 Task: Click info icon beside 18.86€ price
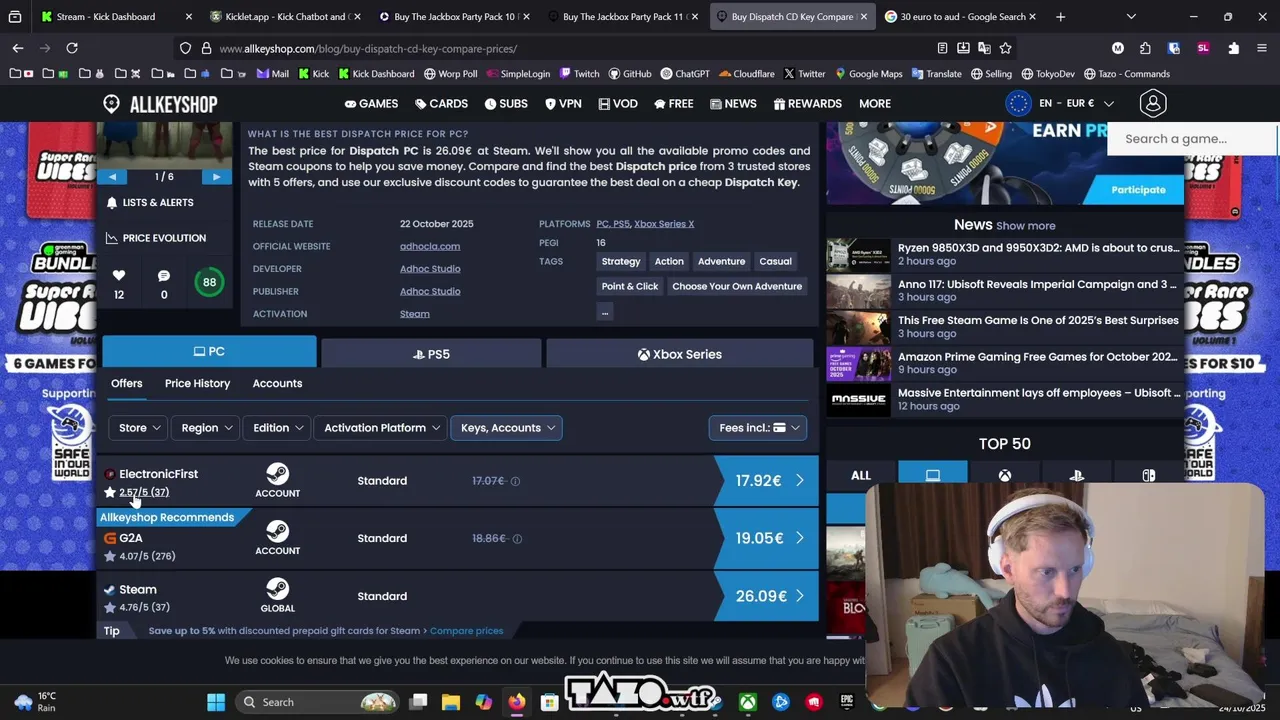517,539
